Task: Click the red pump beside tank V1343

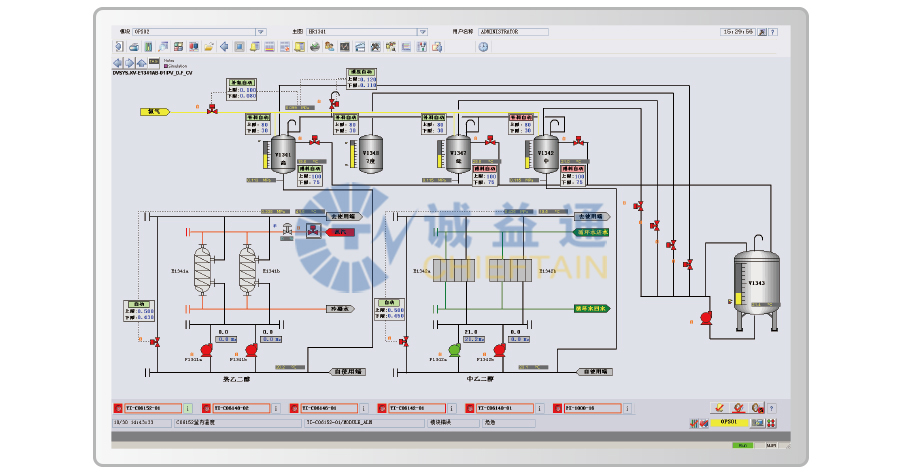Action: tap(706, 315)
